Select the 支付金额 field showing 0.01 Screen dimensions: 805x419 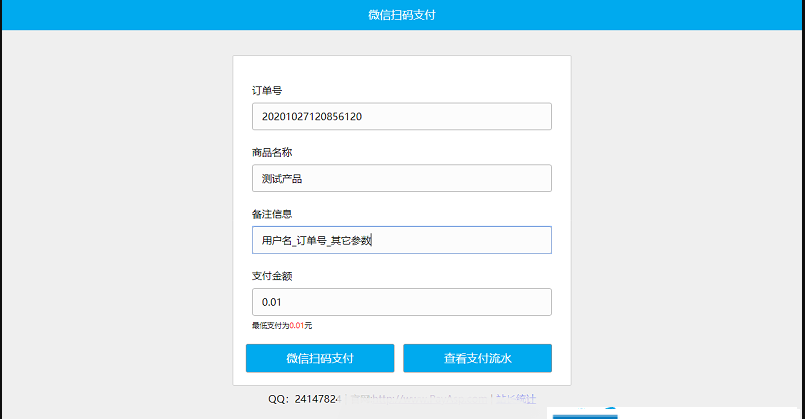pos(401,302)
